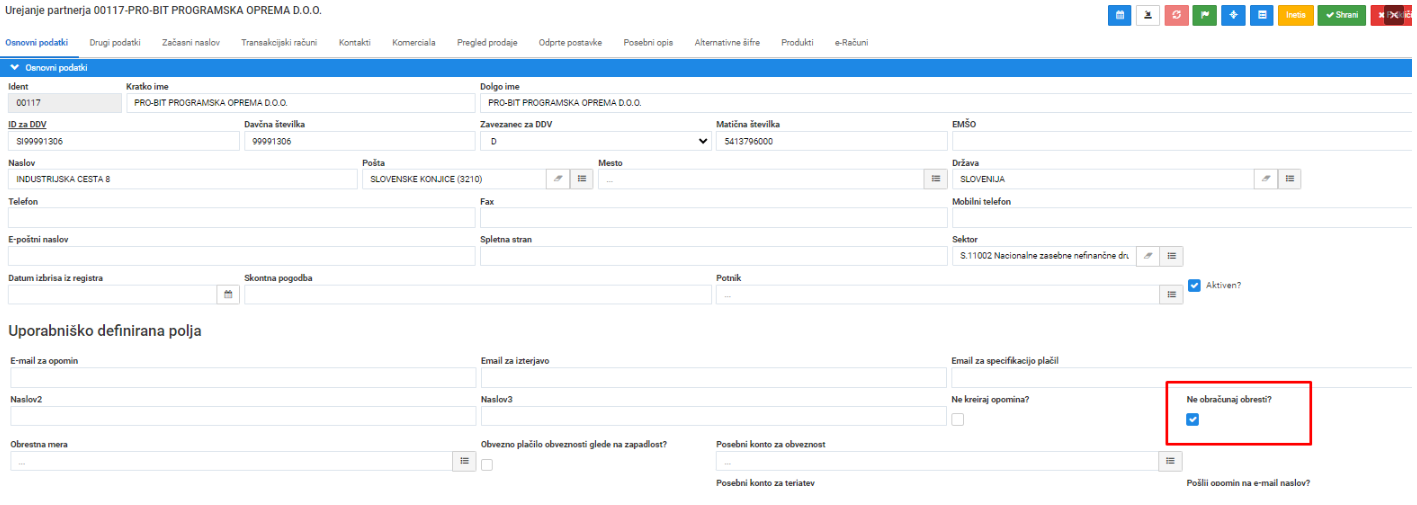
Task: Open the Potnik lookup list icon
Action: click(1171, 294)
